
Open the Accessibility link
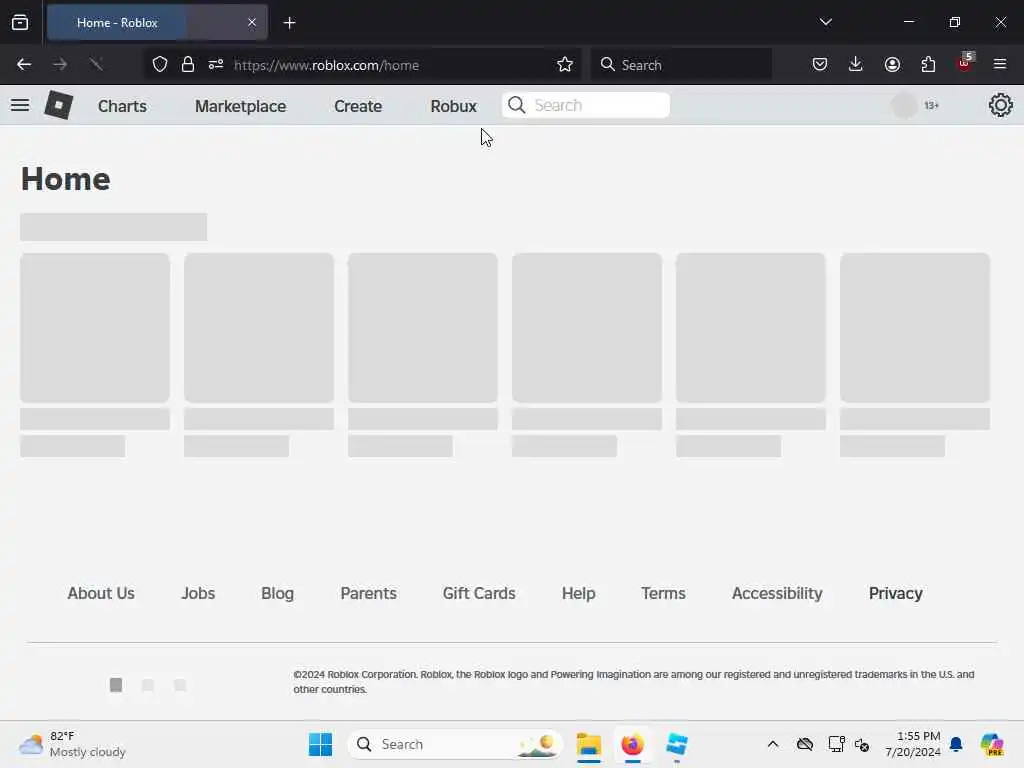(777, 593)
